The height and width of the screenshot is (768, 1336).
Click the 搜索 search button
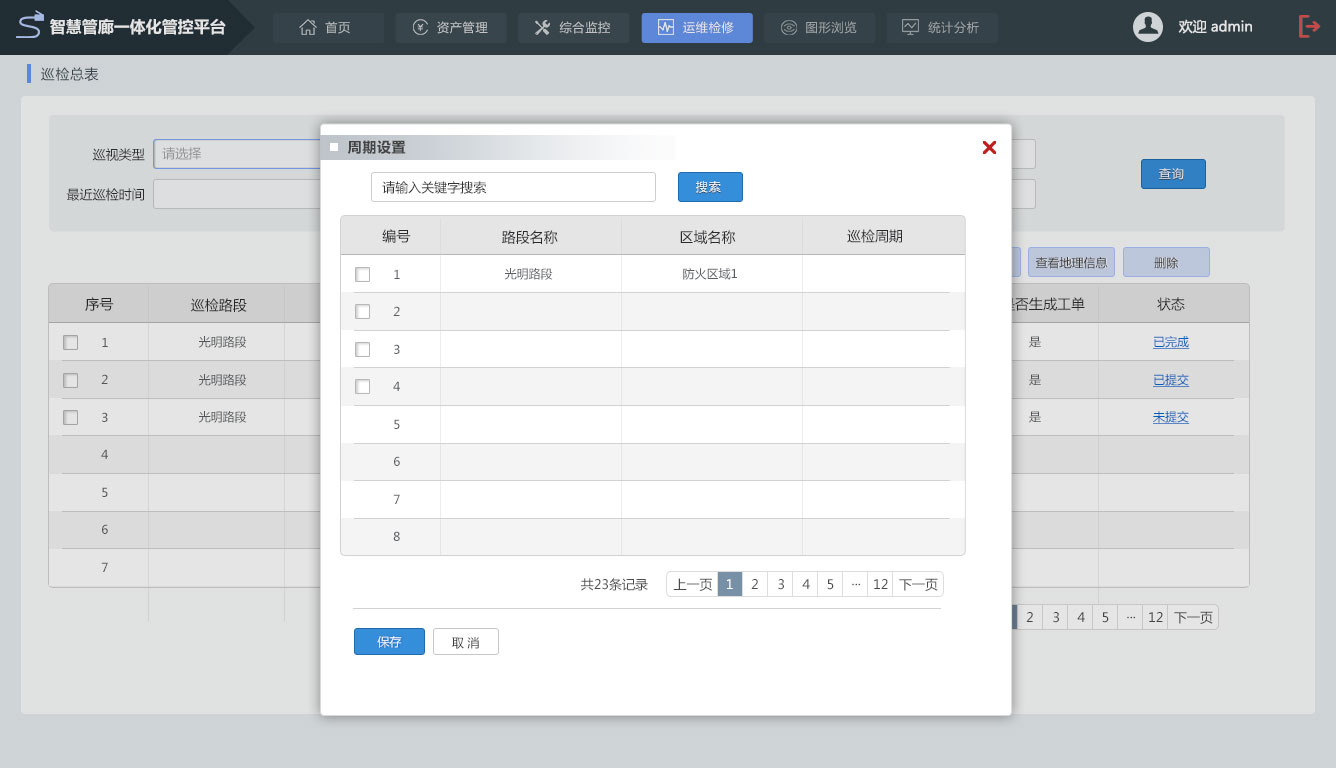pyautogui.click(x=709, y=187)
